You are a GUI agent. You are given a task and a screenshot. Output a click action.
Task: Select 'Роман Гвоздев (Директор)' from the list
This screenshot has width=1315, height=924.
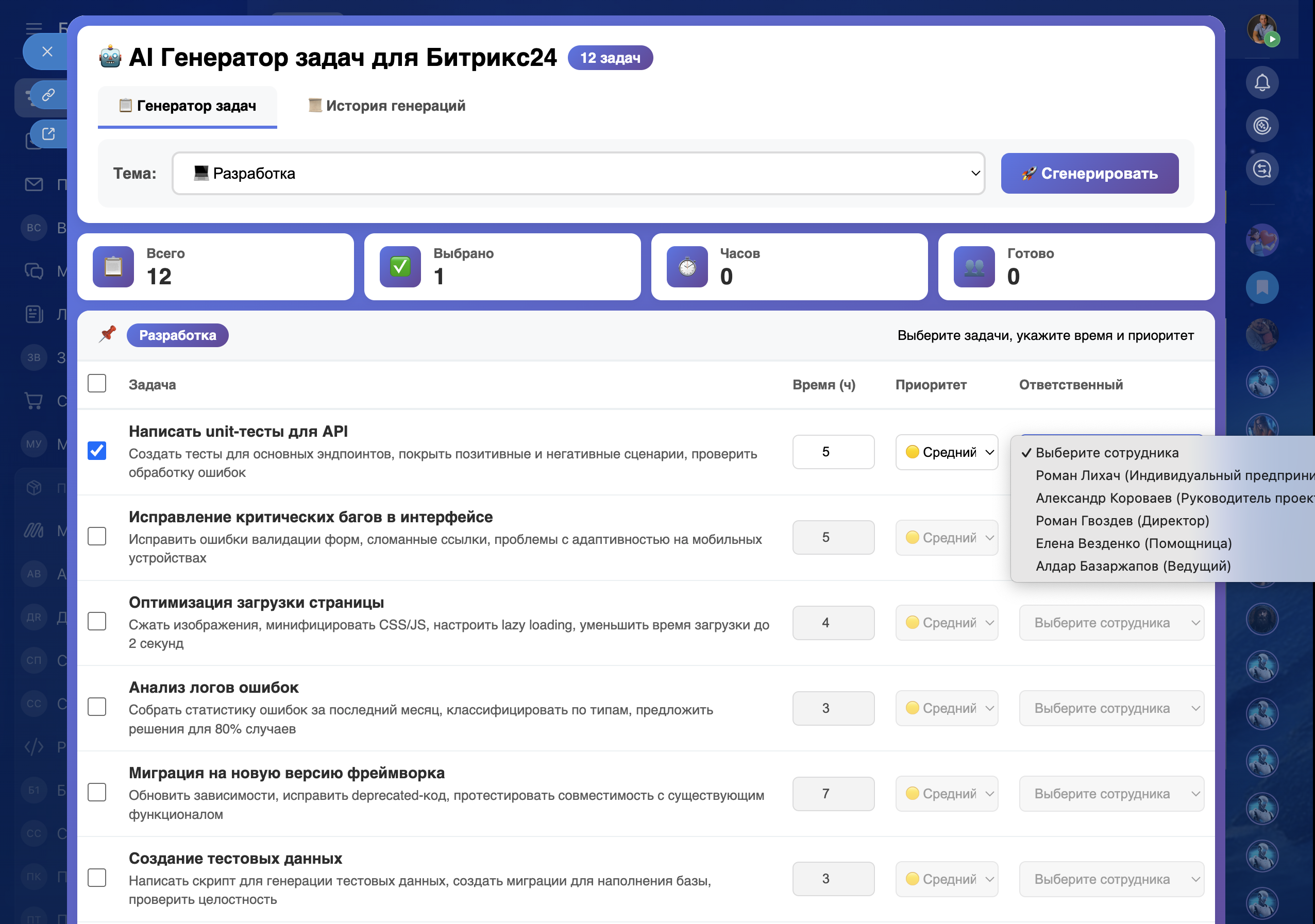point(1122,521)
